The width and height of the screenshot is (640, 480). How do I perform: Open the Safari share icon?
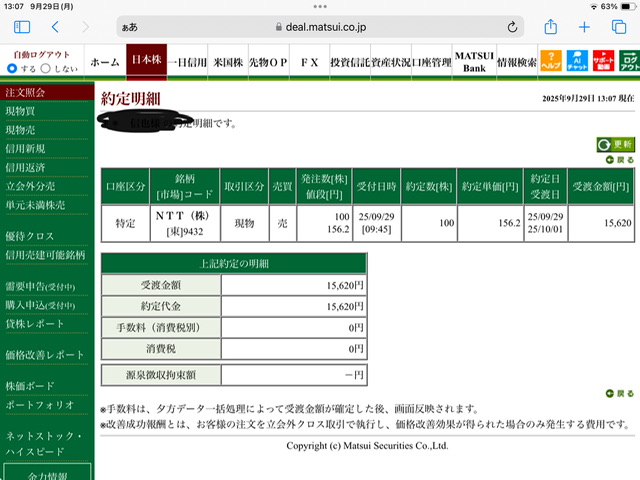click(551, 27)
